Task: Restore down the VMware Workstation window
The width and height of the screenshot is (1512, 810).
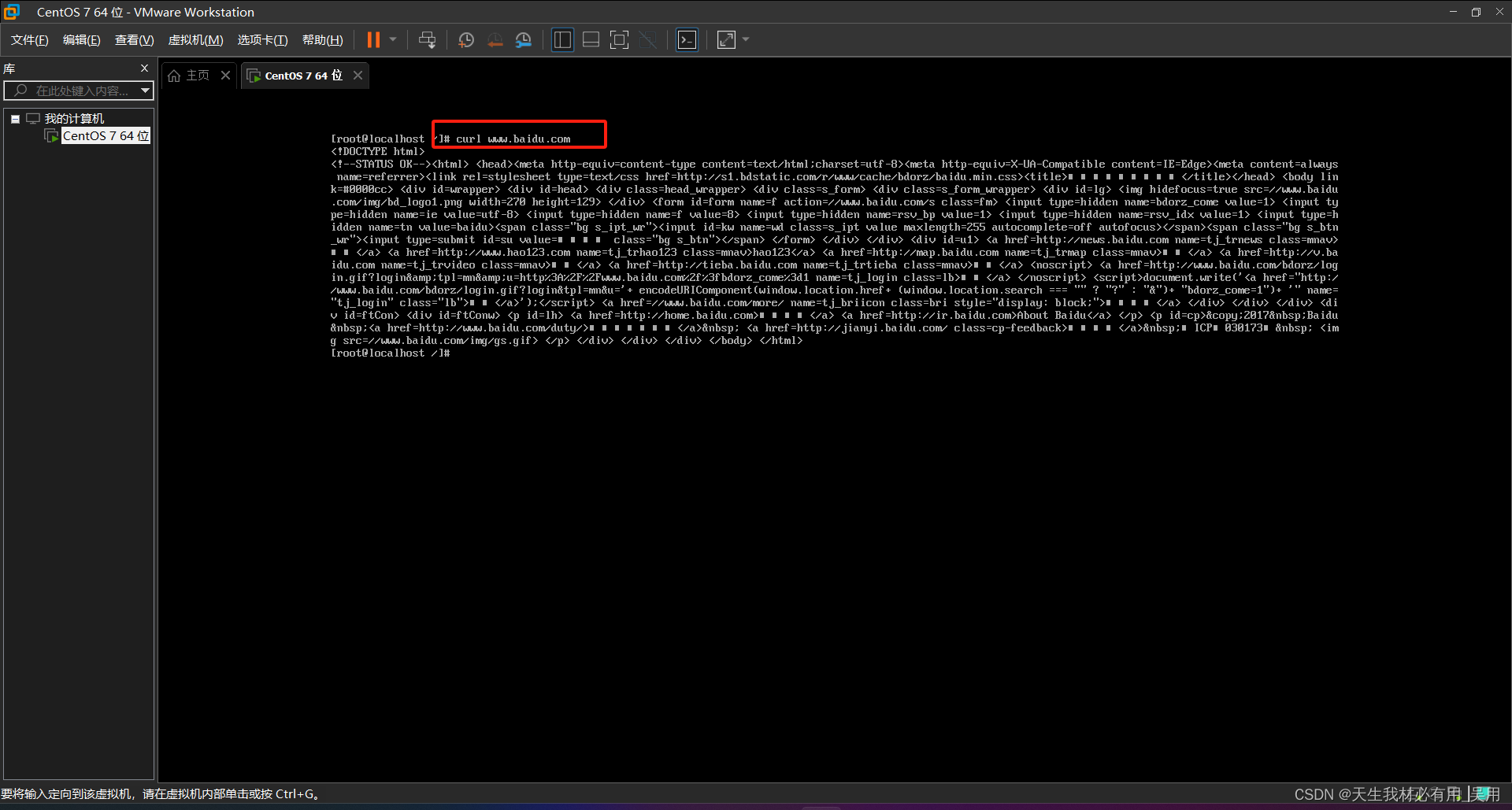Action: (x=1476, y=12)
